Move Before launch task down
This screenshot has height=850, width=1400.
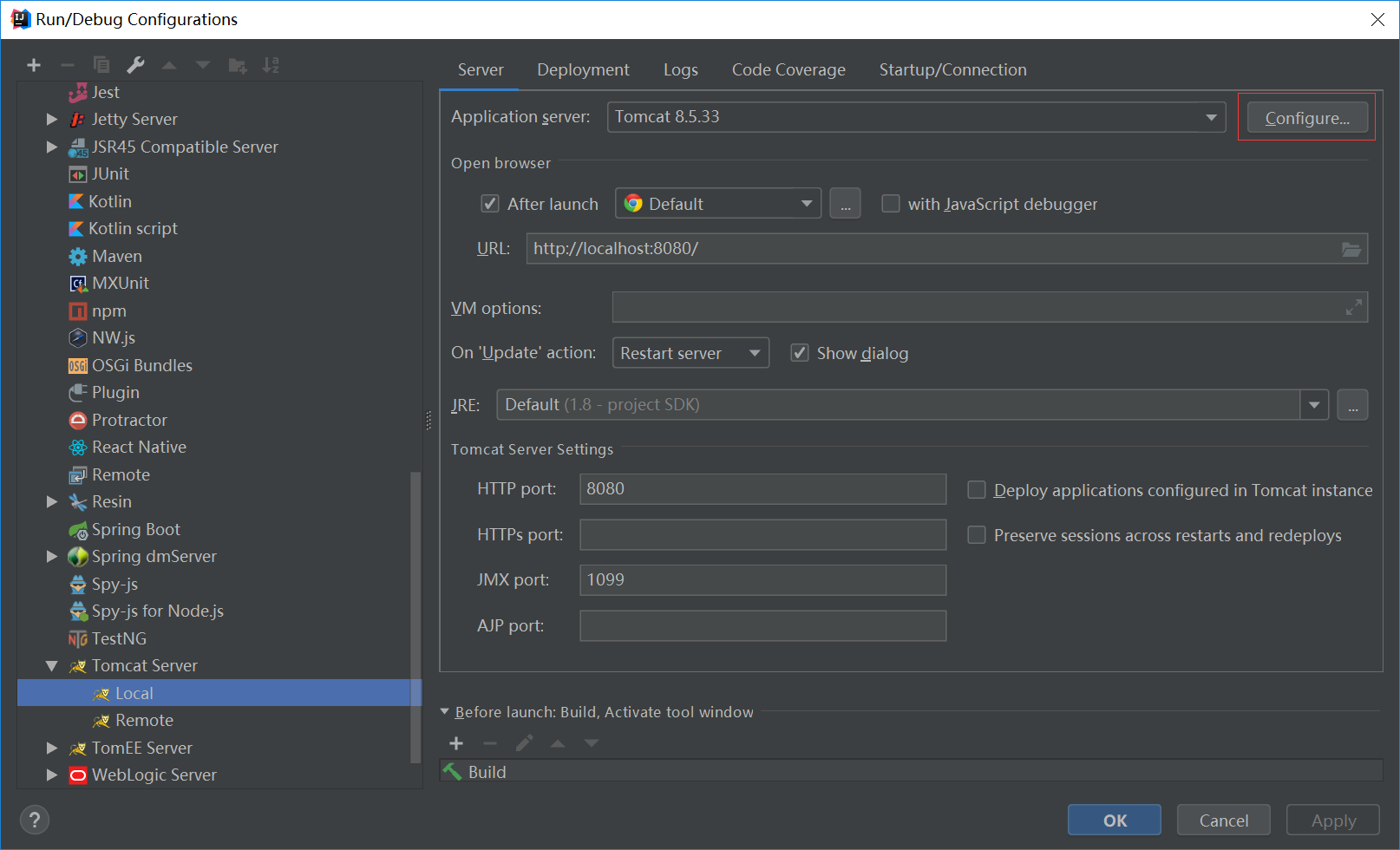click(592, 743)
